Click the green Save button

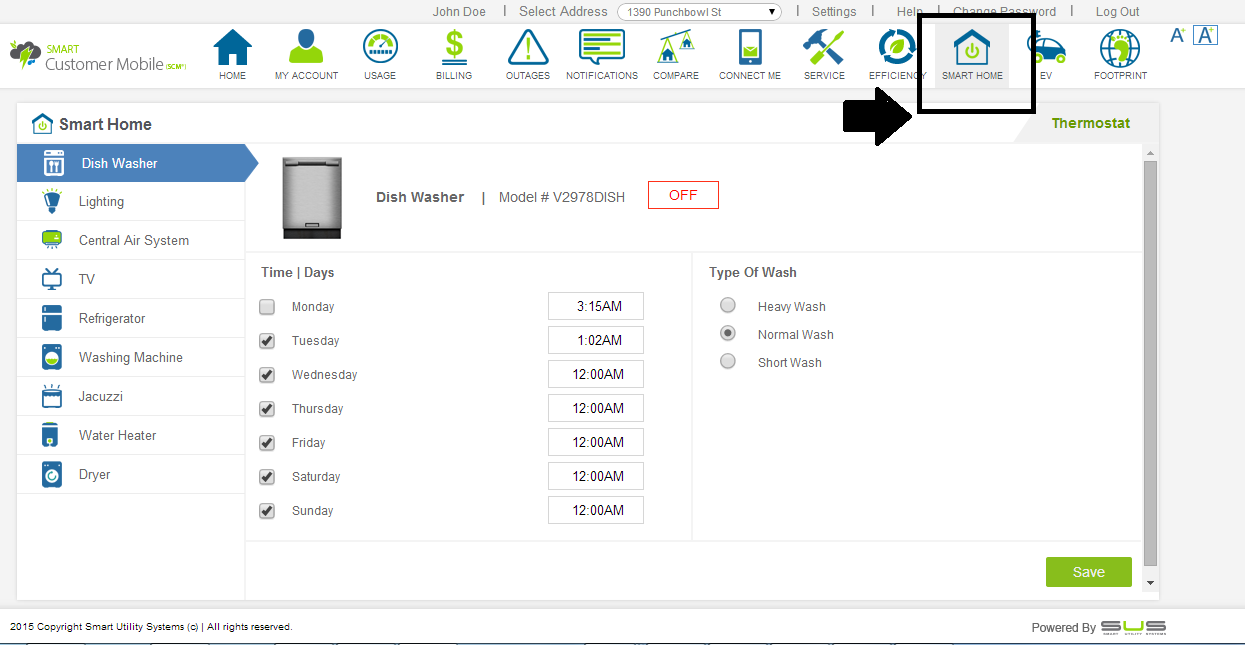tap(1088, 572)
